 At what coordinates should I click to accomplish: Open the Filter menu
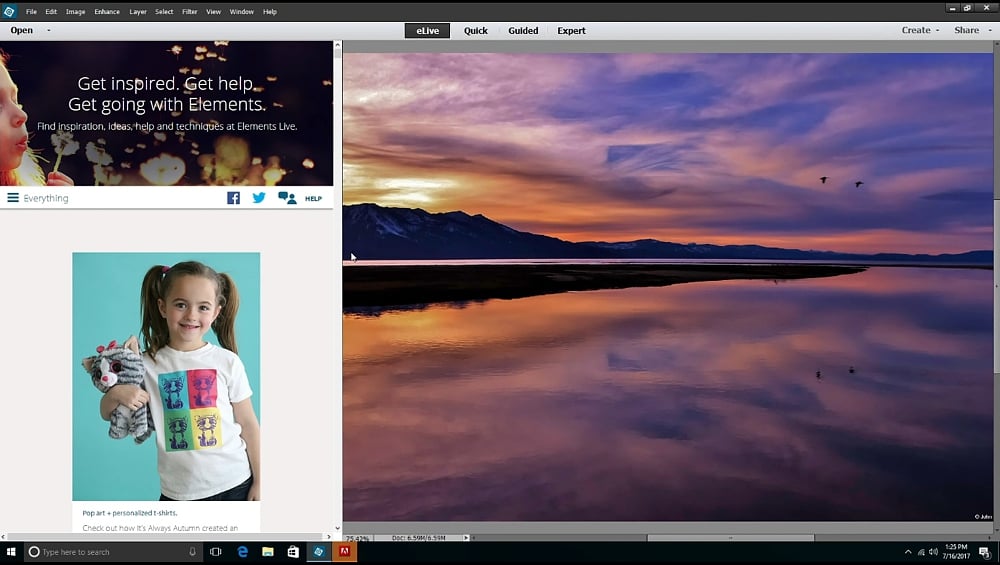189,11
